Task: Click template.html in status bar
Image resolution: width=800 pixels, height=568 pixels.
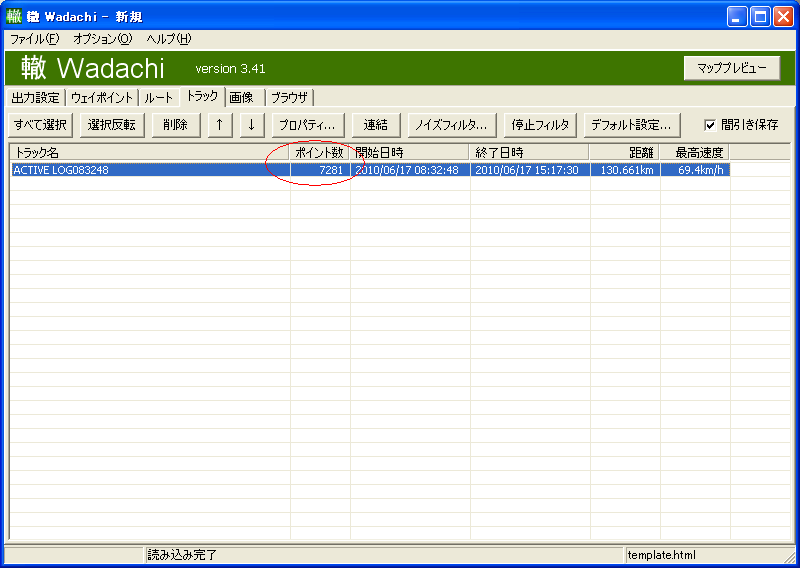Action: coord(662,555)
